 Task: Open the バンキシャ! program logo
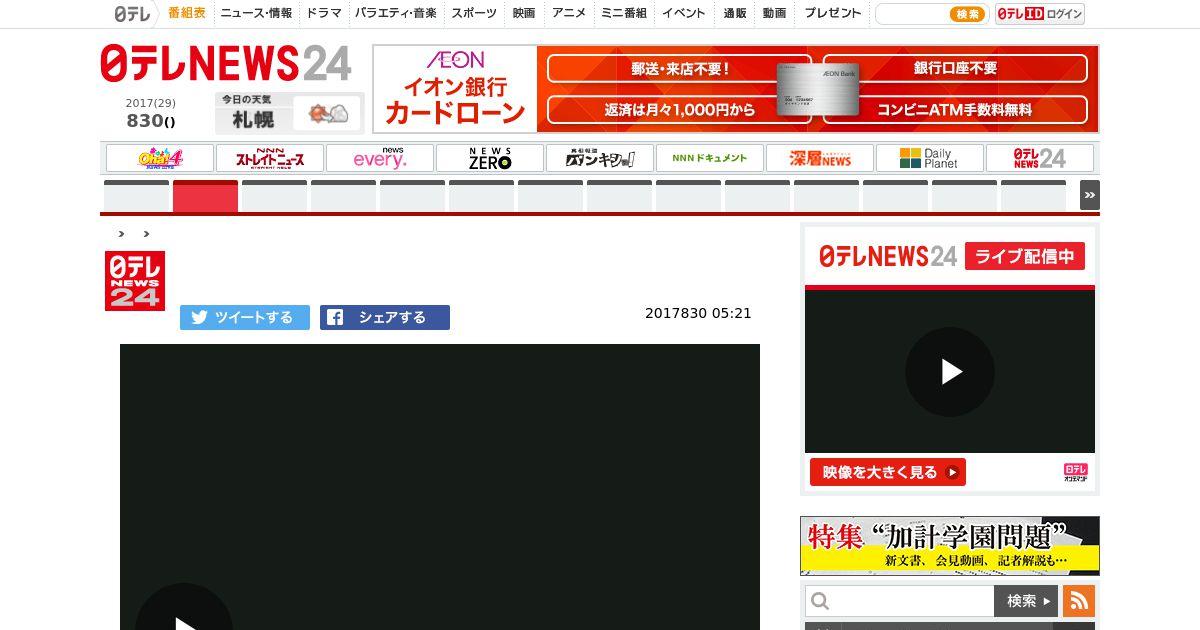[x=600, y=158]
